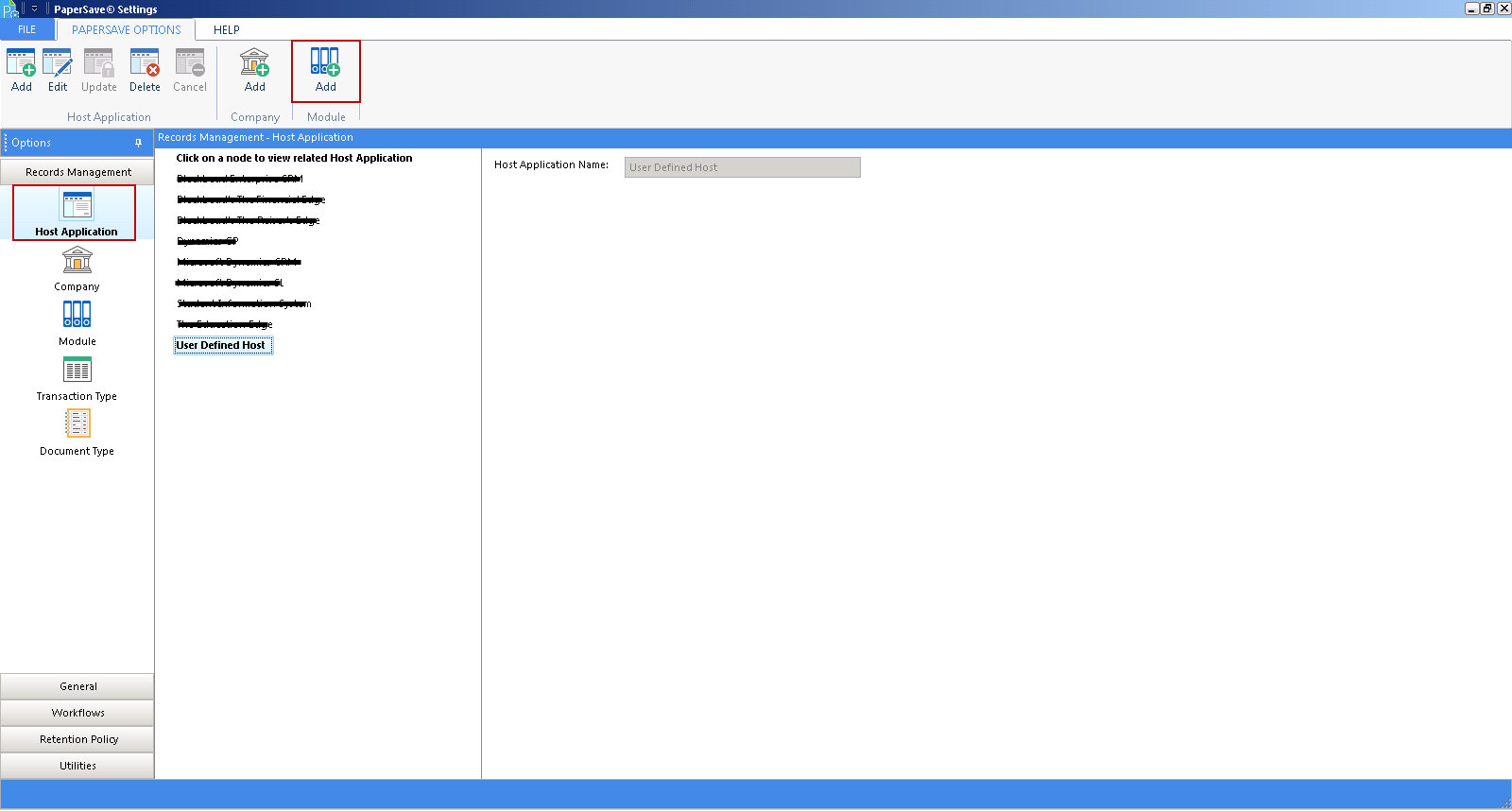Open the Module sidebar item
Image resolution: width=1512 pixels, height=812 pixels.
(x=77, y=323)
